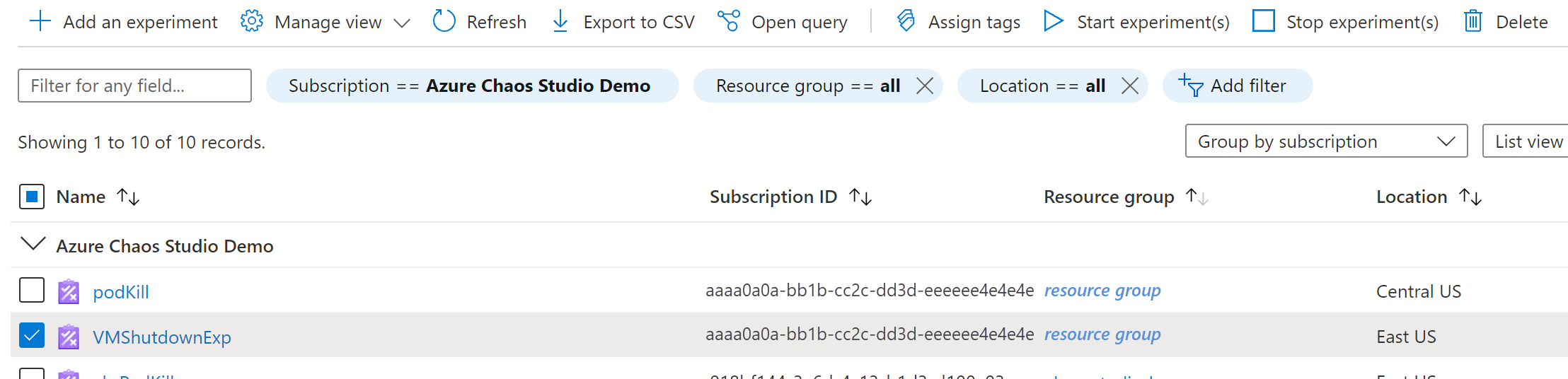The image size is (1568, 379).
Task: Sort by the Name column header
Action: point(81,197)
